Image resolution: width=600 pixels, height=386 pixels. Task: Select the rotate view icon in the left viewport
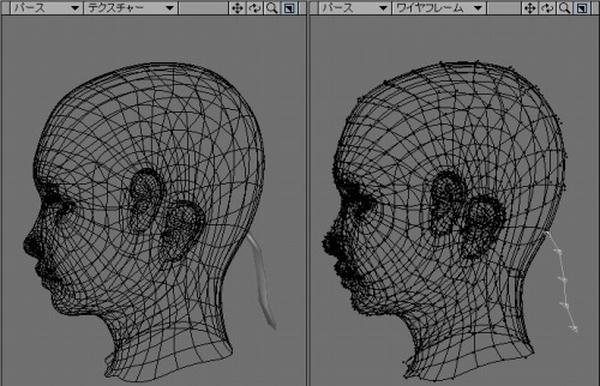(x=254, y=8)
